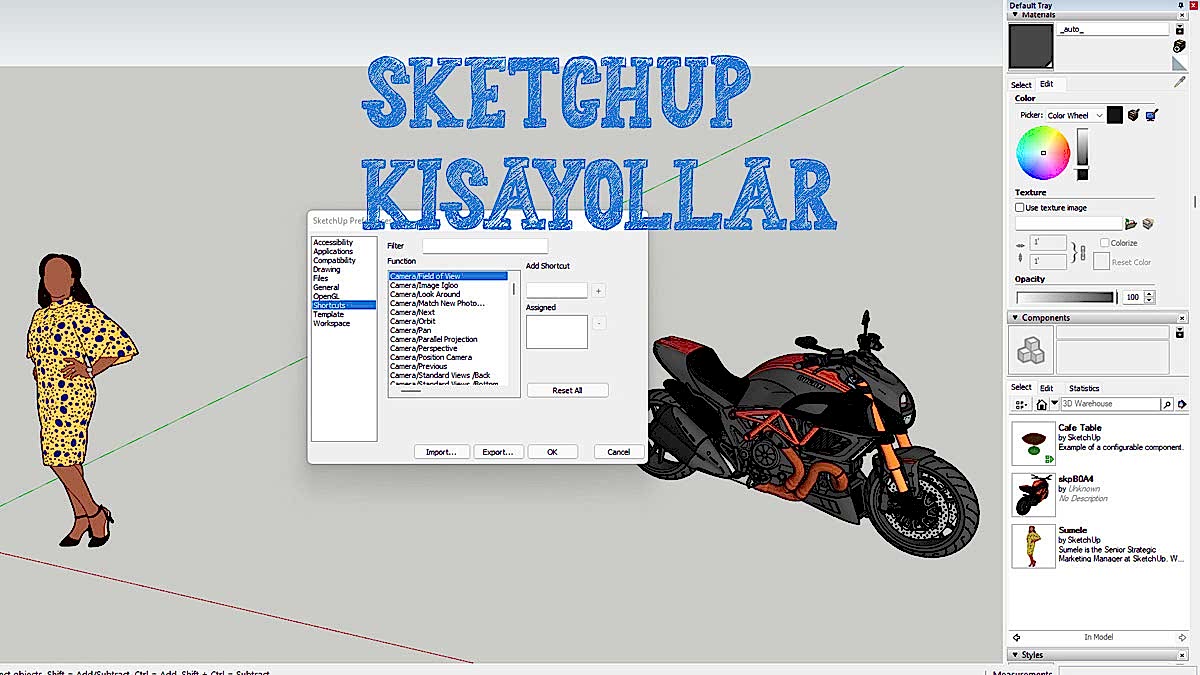
Task: Select Compatibility in Preferences list
Action: click(334, 260)
